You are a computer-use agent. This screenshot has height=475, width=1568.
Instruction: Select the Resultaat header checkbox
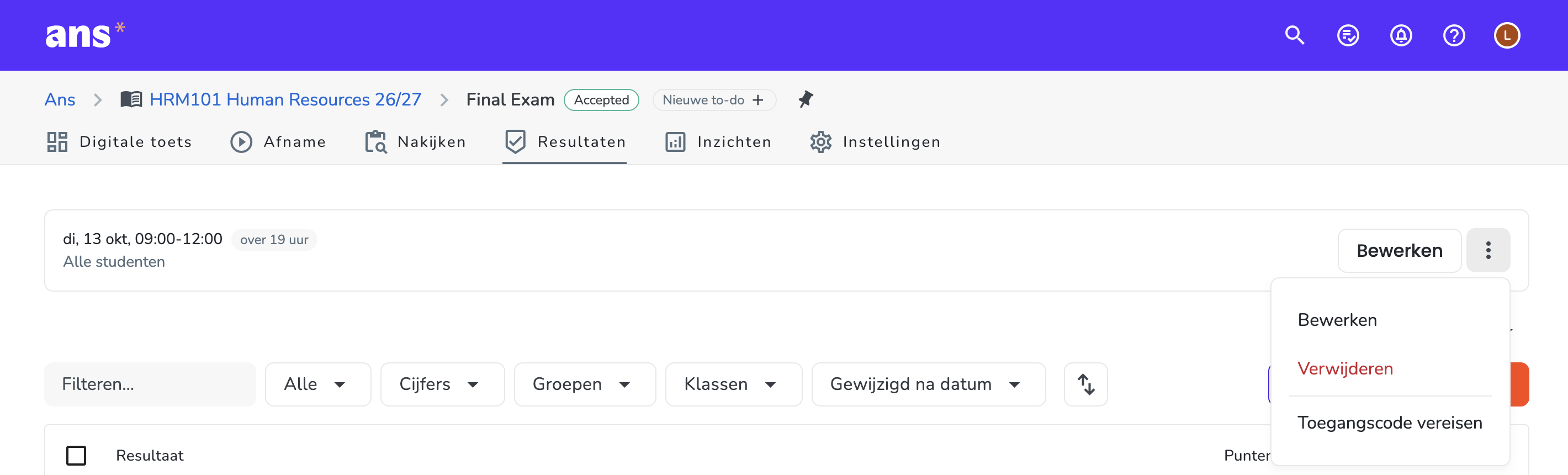coord(76,456)
